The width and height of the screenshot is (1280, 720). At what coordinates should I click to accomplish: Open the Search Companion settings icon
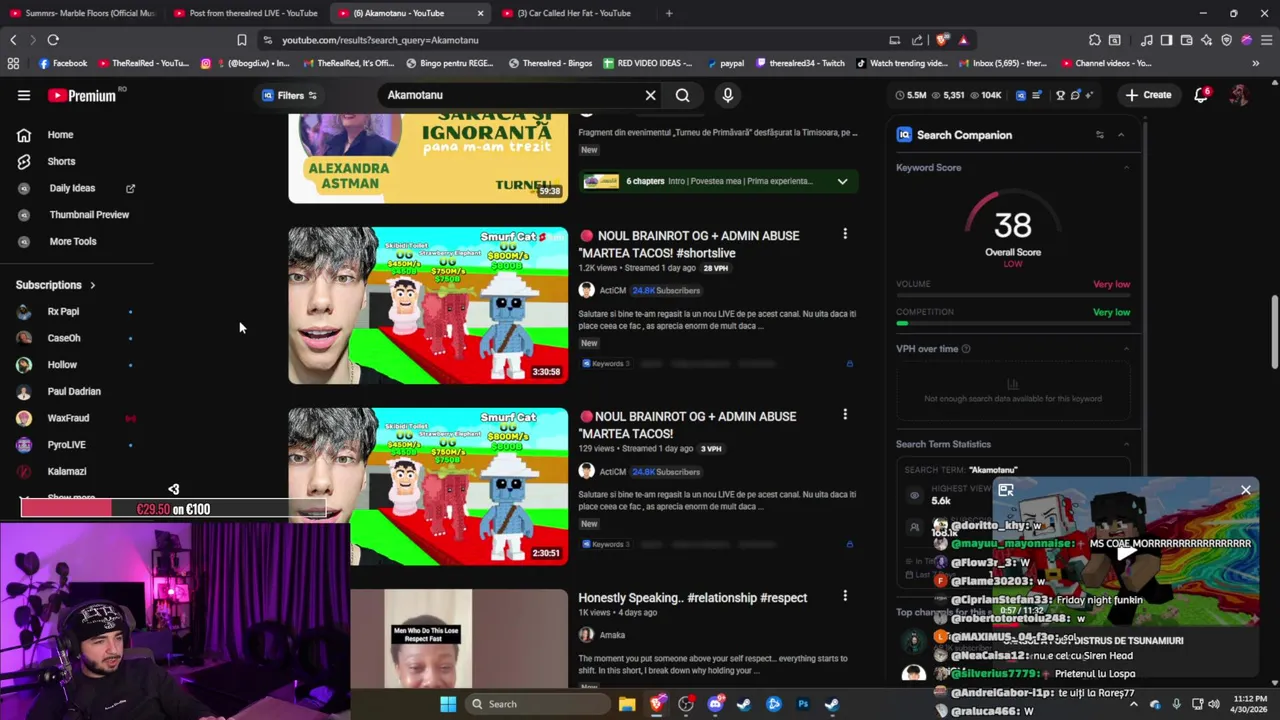[x=1099, y=135]
